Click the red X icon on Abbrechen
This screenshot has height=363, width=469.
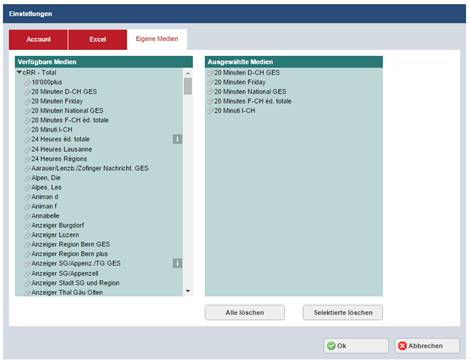(x=402, y=346)
